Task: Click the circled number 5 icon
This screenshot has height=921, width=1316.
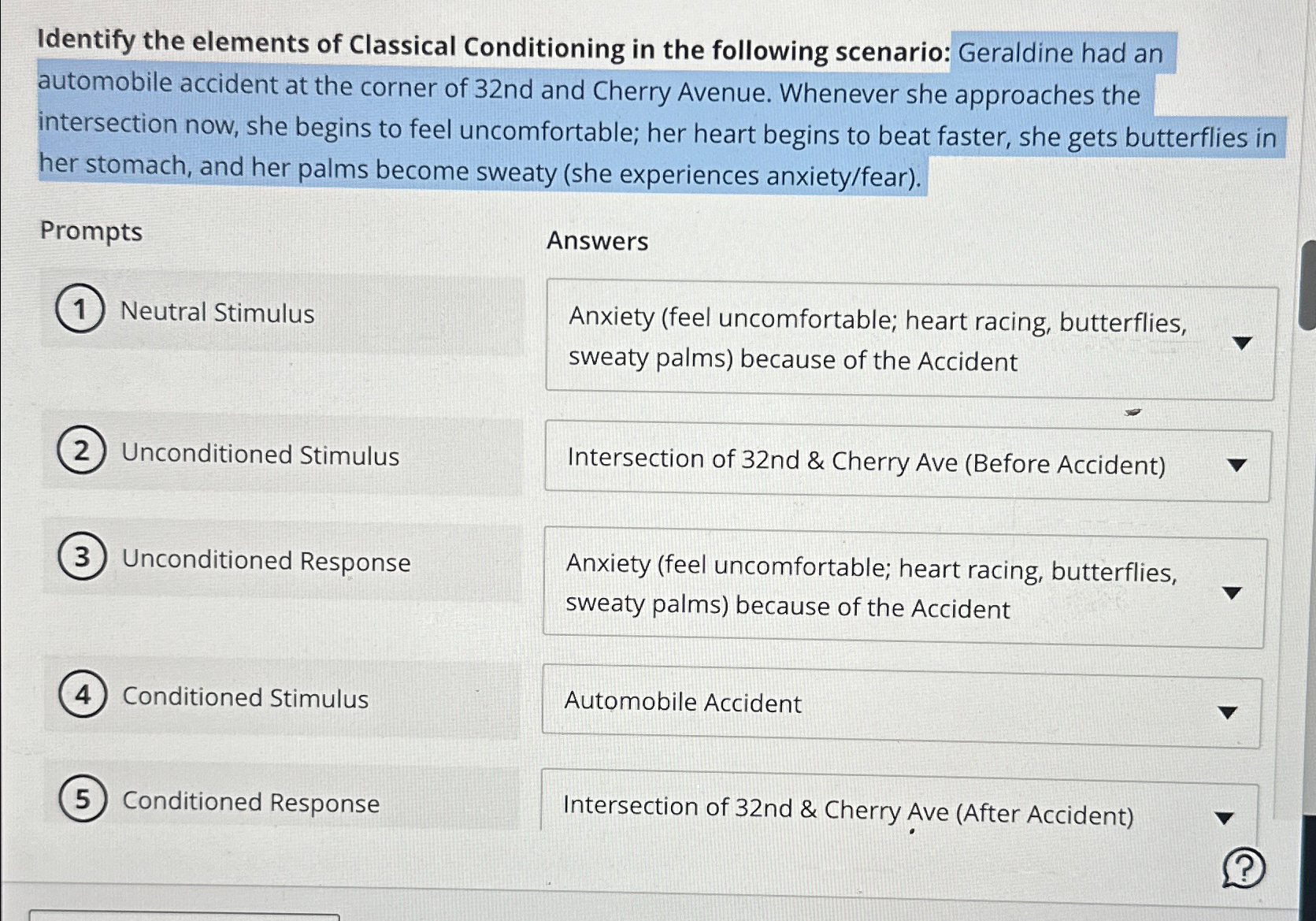Action: click(x=81, y=801)
